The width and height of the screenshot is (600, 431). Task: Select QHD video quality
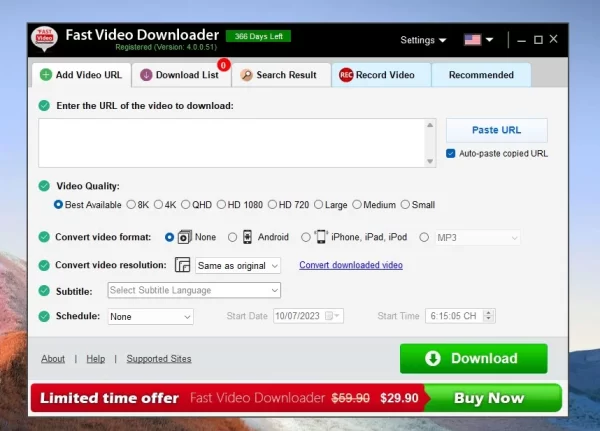[x=186, y=205]
